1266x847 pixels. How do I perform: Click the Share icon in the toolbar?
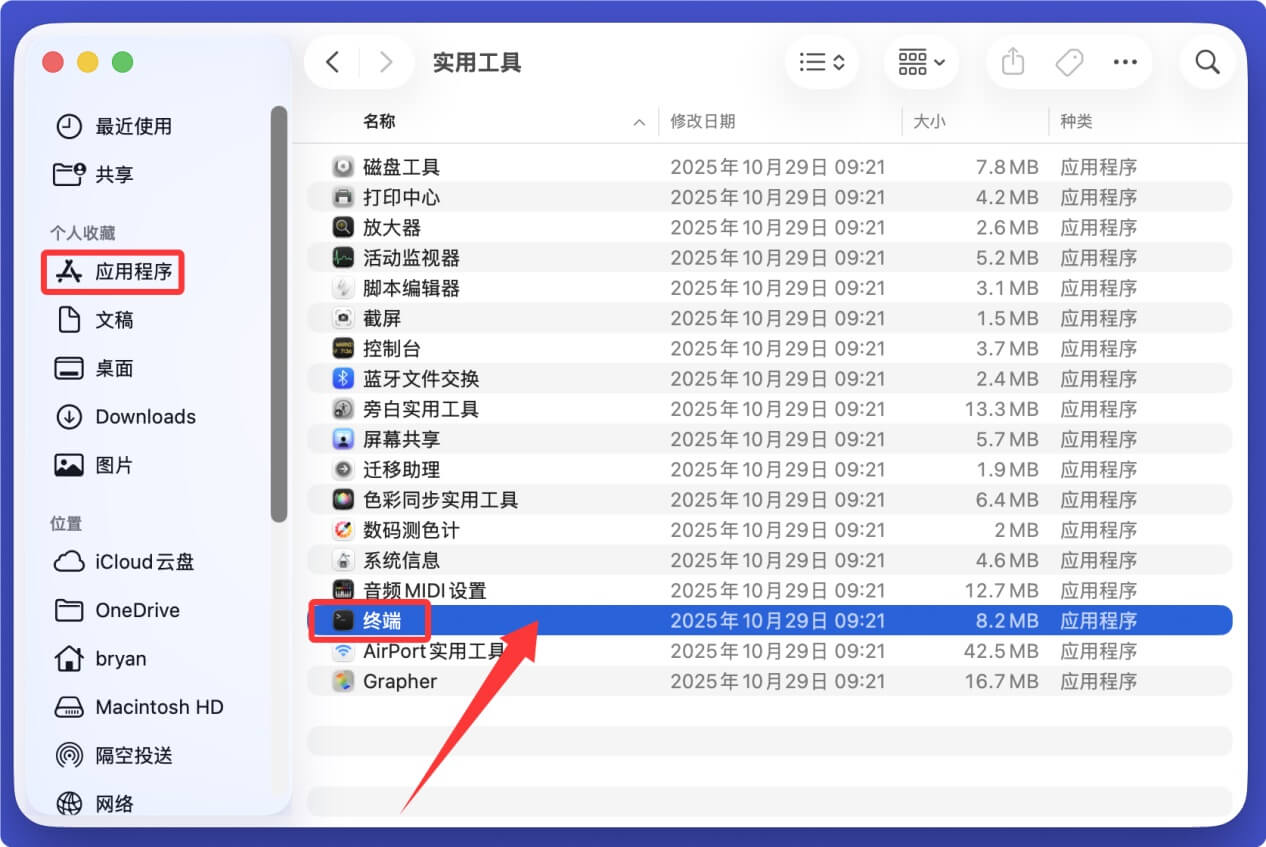[1012, 61]
